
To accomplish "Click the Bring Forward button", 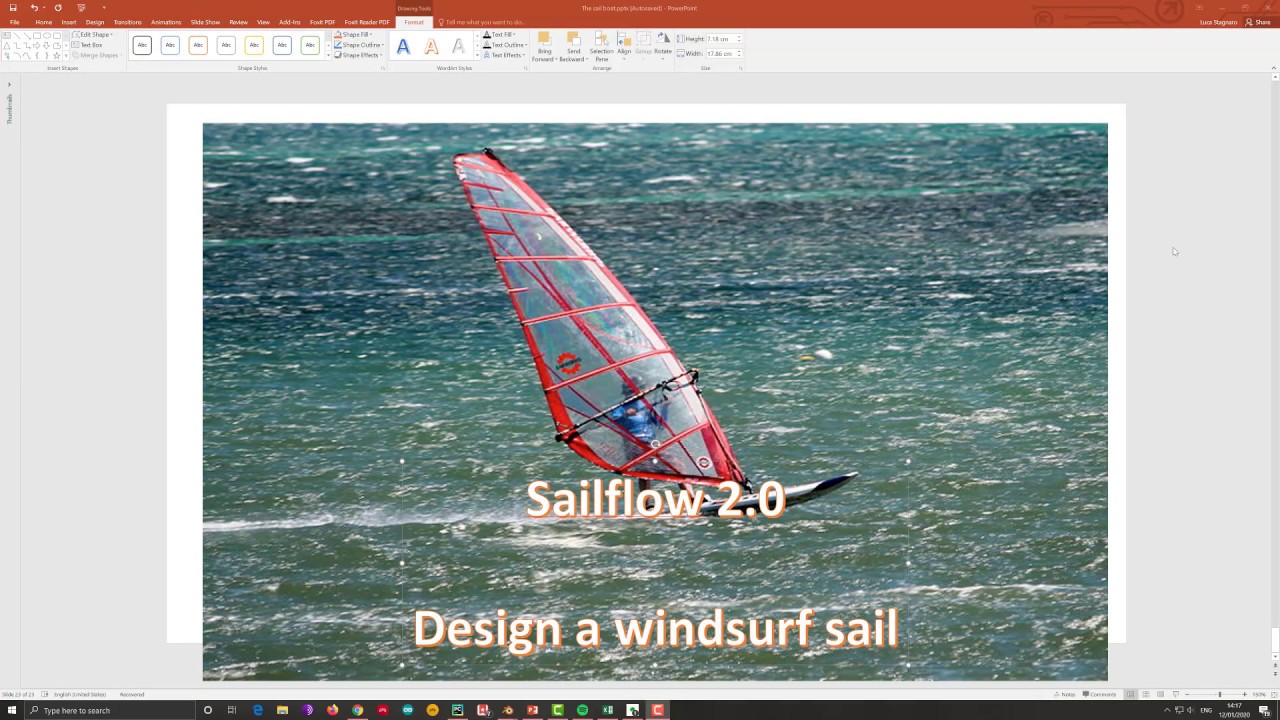I will (x=544, y=47).
